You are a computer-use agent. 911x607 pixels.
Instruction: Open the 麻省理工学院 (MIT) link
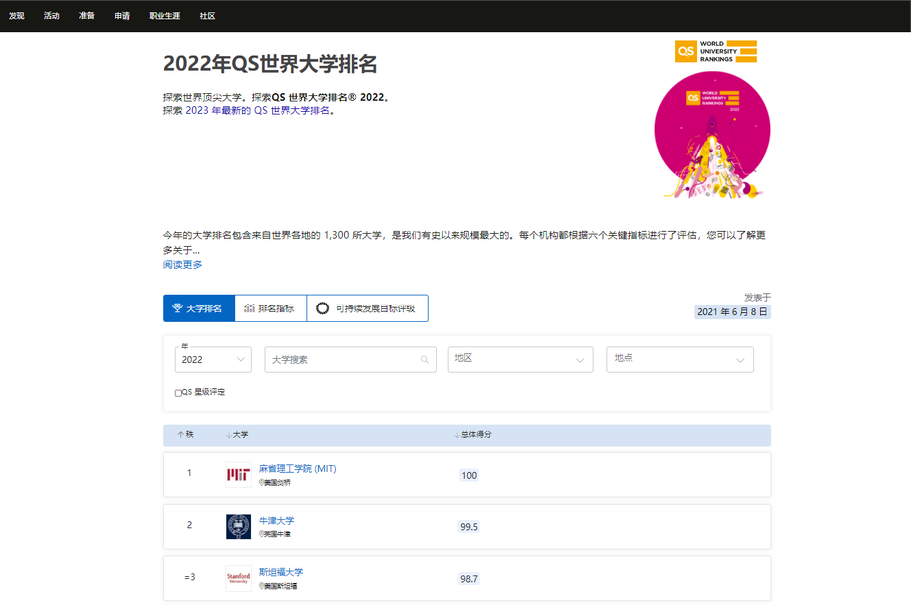[x=297, y=468]
